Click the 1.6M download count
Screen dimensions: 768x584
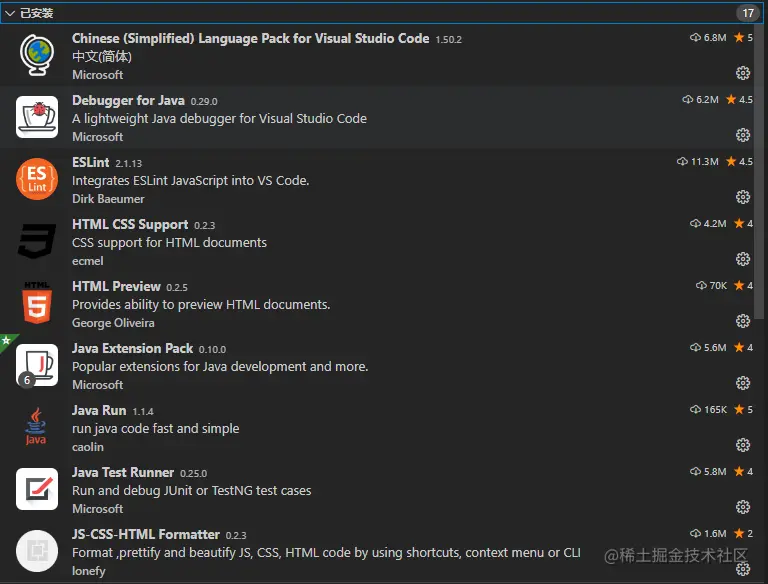pyautogui.click(x=708, y=534)
